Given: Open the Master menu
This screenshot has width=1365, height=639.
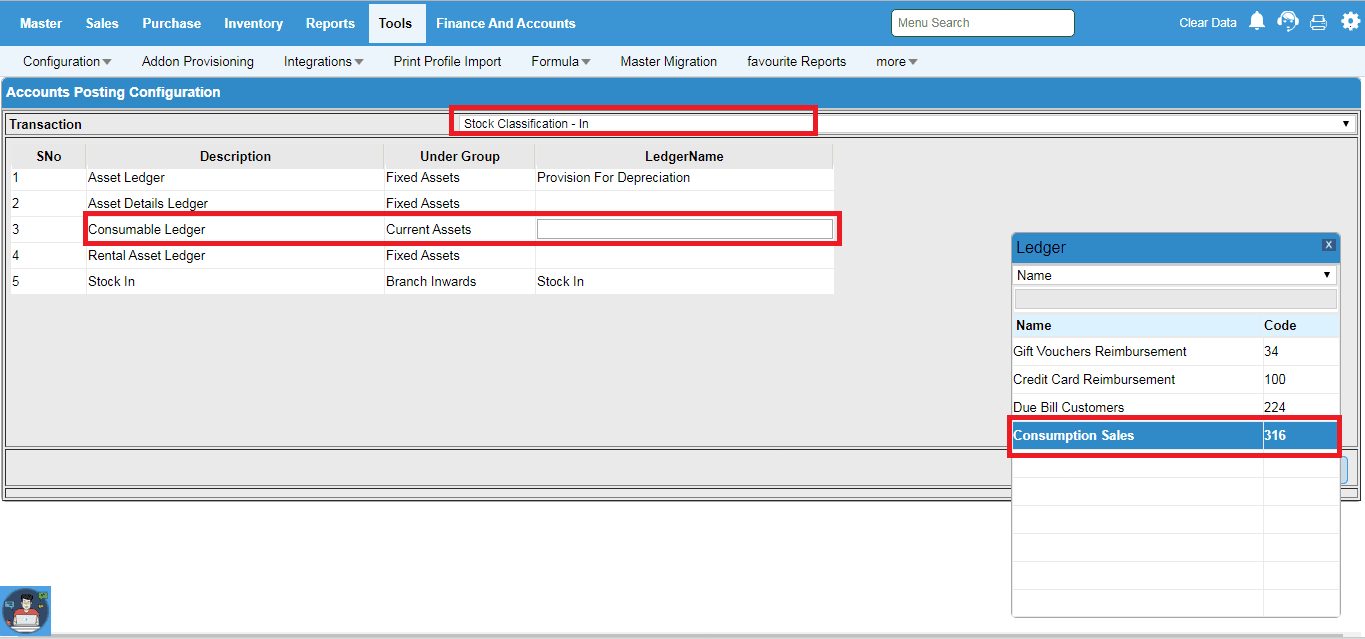Looking at the screenshot, I should tap(41, 23).
